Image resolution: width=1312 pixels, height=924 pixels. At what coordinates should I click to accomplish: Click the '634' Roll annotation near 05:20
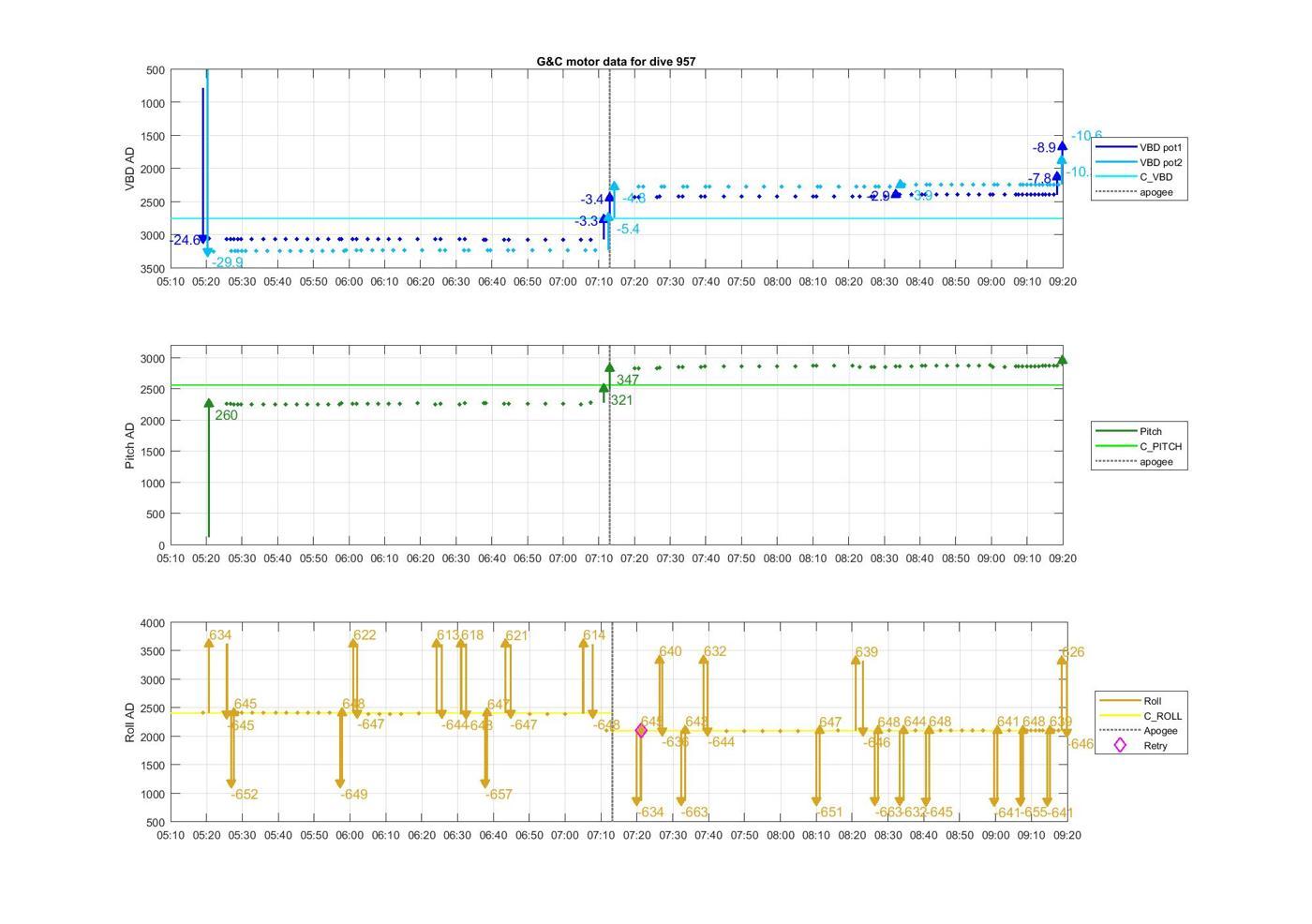pyautogui.click(x=220, y=635)
